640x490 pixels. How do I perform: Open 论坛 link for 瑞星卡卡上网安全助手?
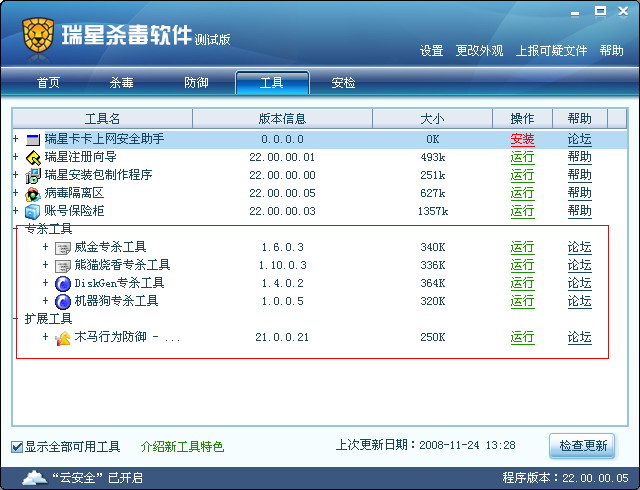click(579, 139)
